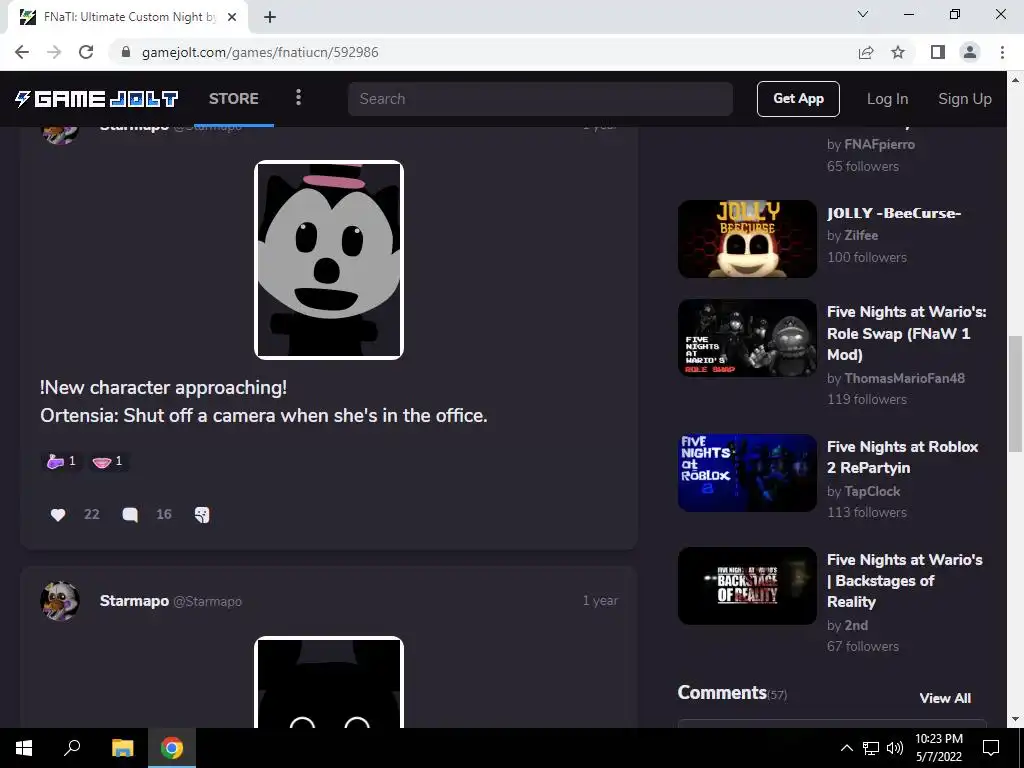
Task: Place a sticker on the Ortensia post
Action: click(x=202, y=515)
